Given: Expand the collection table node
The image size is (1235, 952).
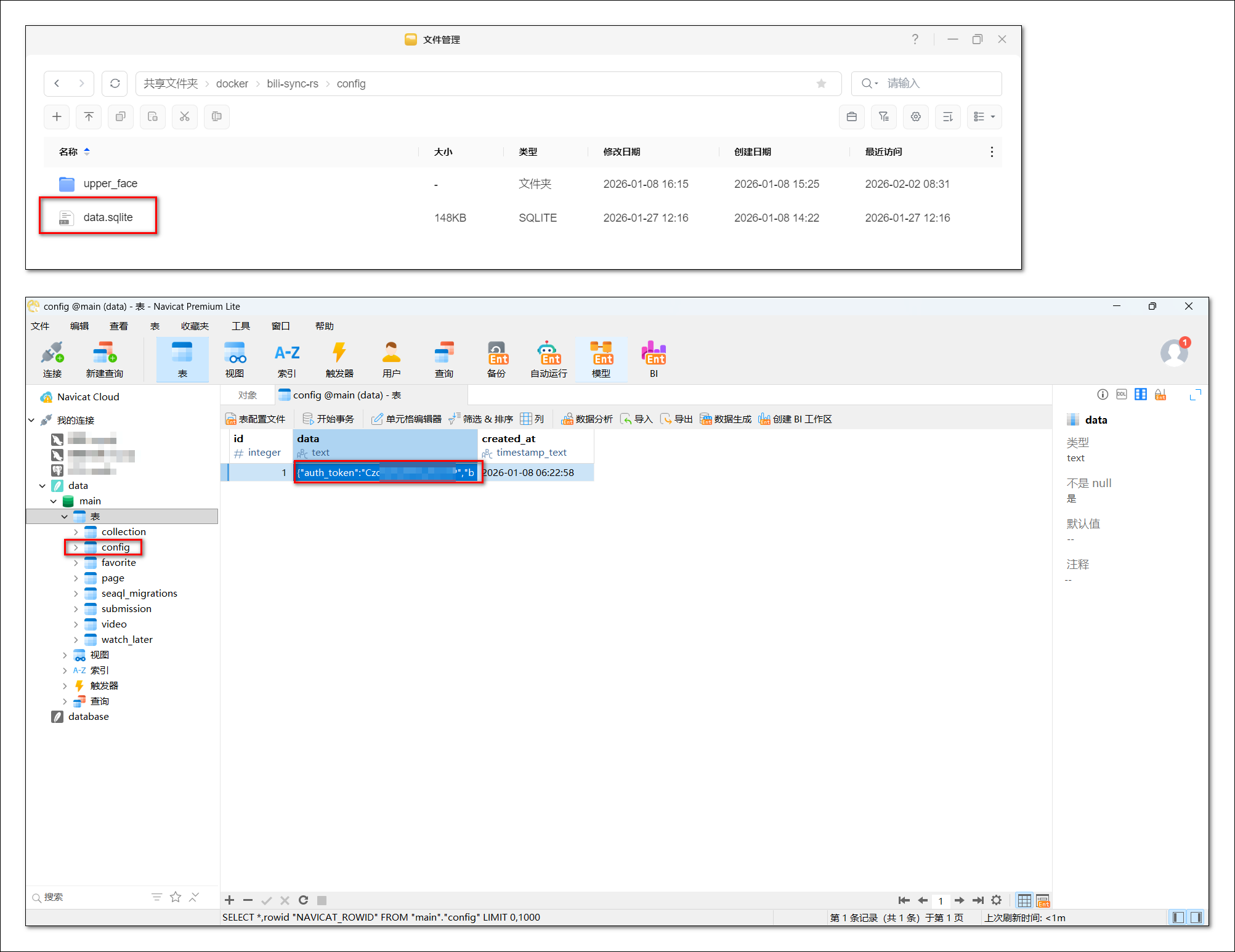Looking at the screenshot, I should [76, 532].
